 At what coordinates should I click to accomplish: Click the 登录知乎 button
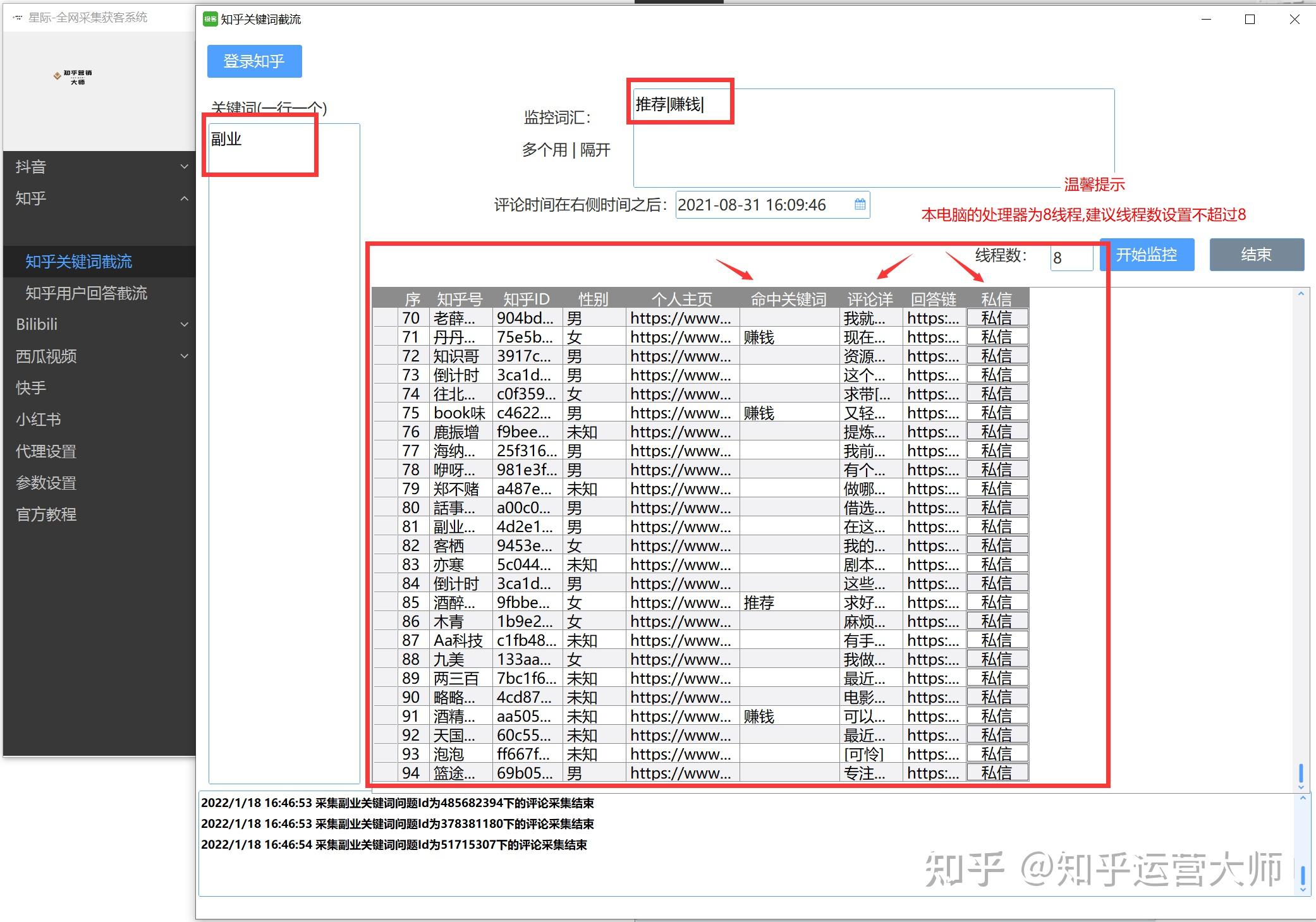(x=254, y=61)
